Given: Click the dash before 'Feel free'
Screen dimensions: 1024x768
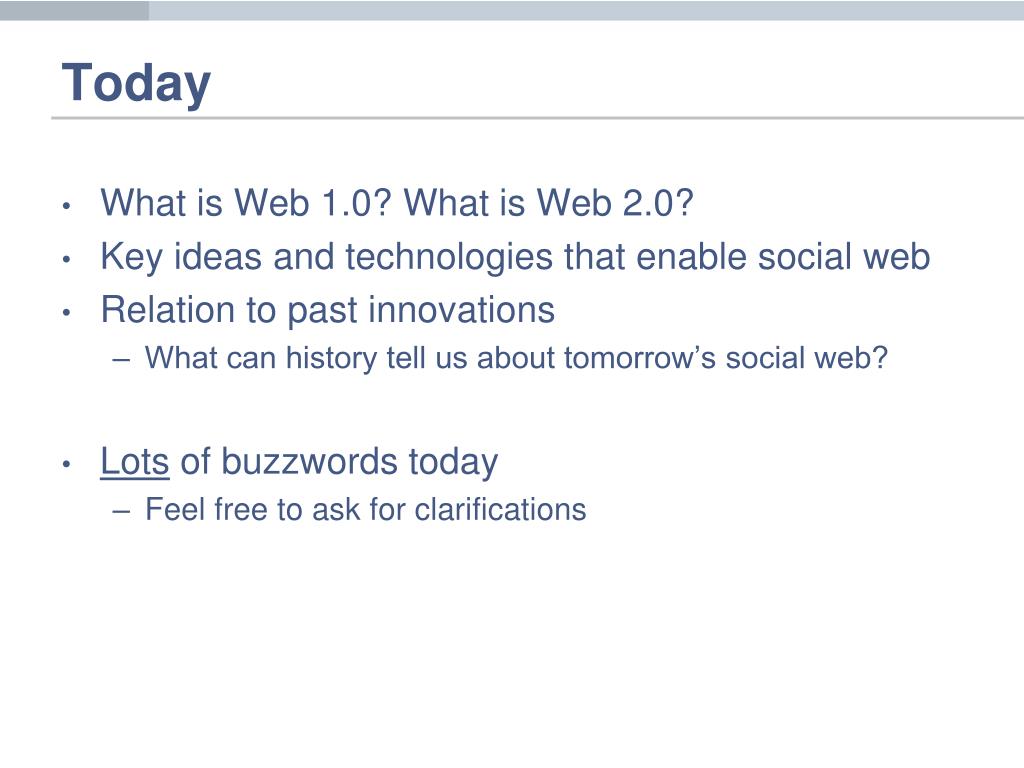Looking at the screenshot, I should pos(121,511).
